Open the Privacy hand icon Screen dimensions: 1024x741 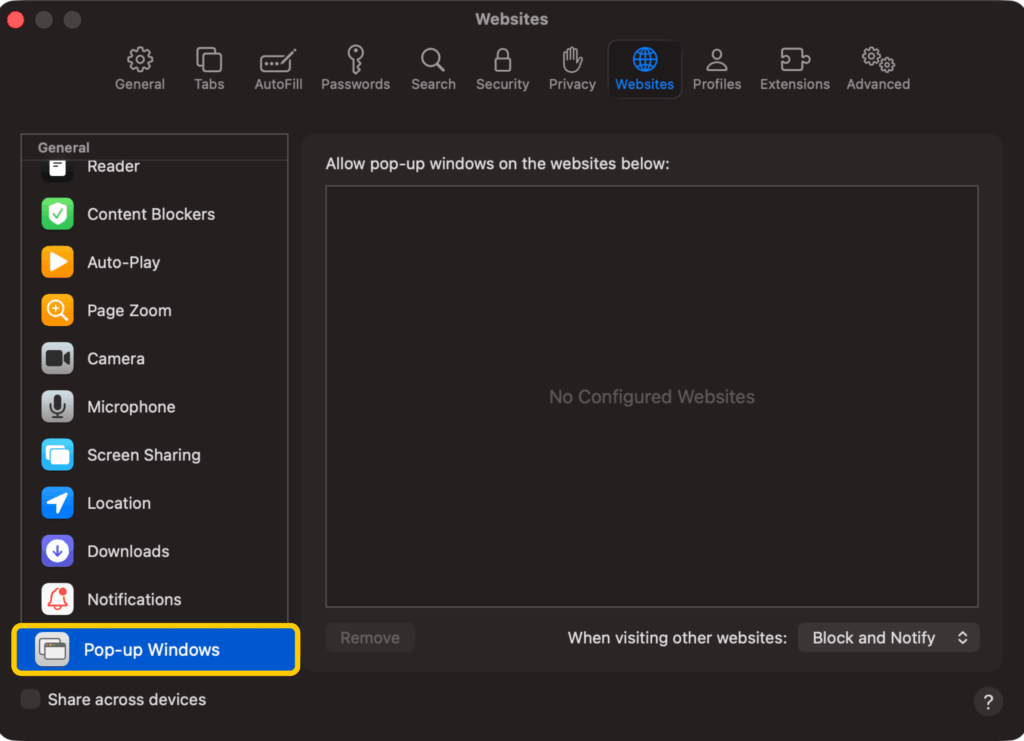click(x=572, y=60)
